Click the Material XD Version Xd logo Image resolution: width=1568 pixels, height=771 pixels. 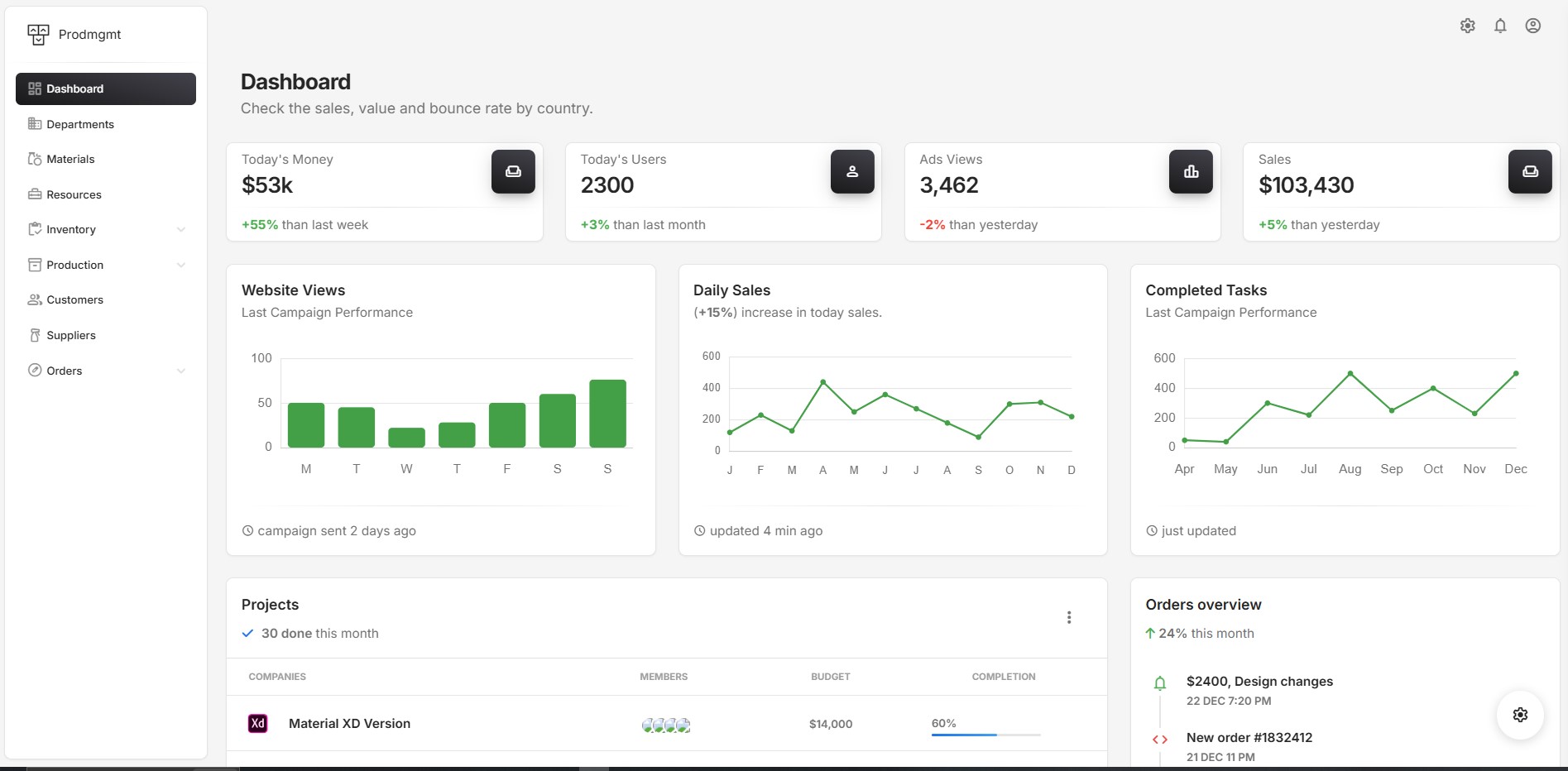(258, 724)
